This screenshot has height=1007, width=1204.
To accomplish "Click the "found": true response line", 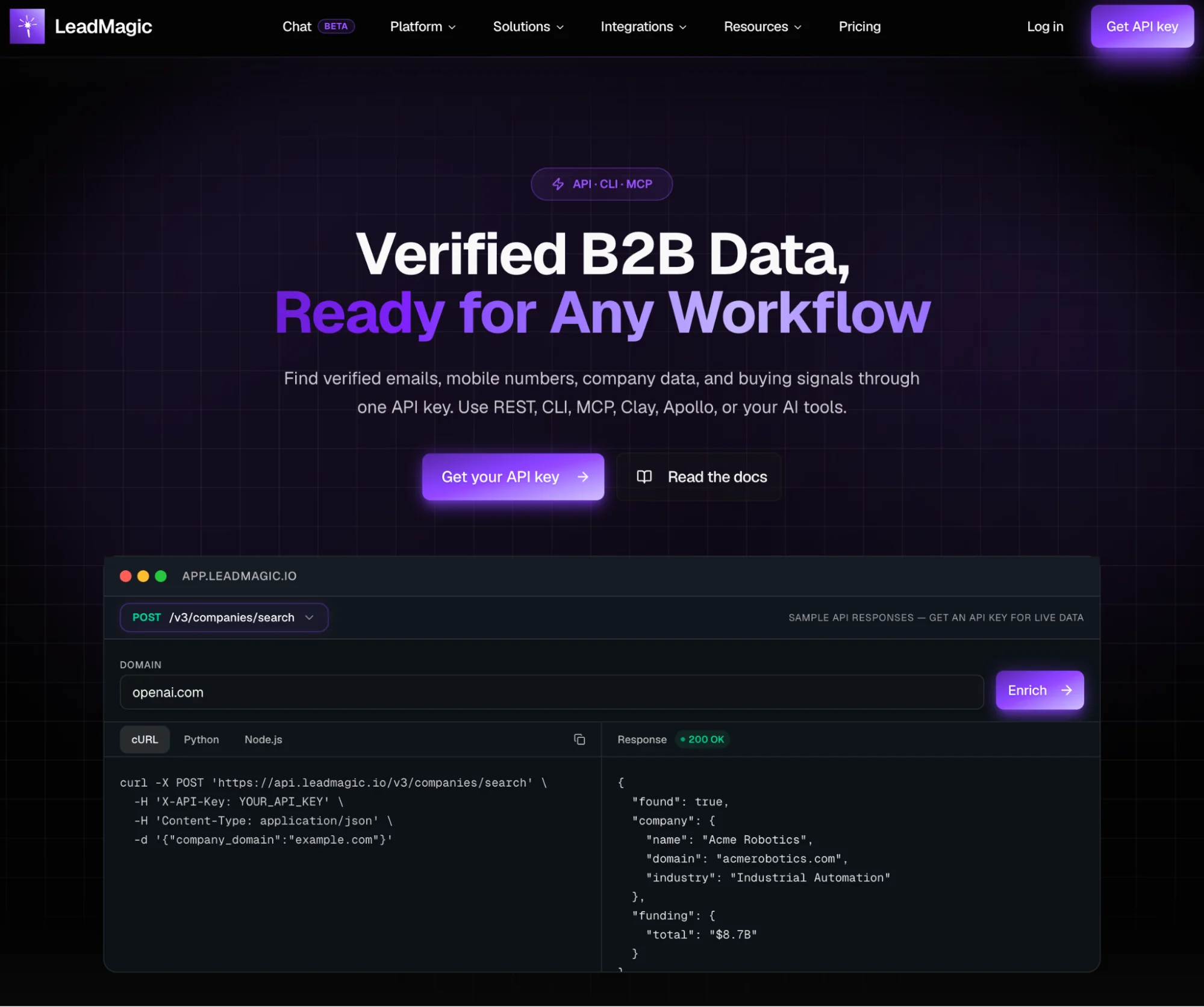I will point(680,802).
